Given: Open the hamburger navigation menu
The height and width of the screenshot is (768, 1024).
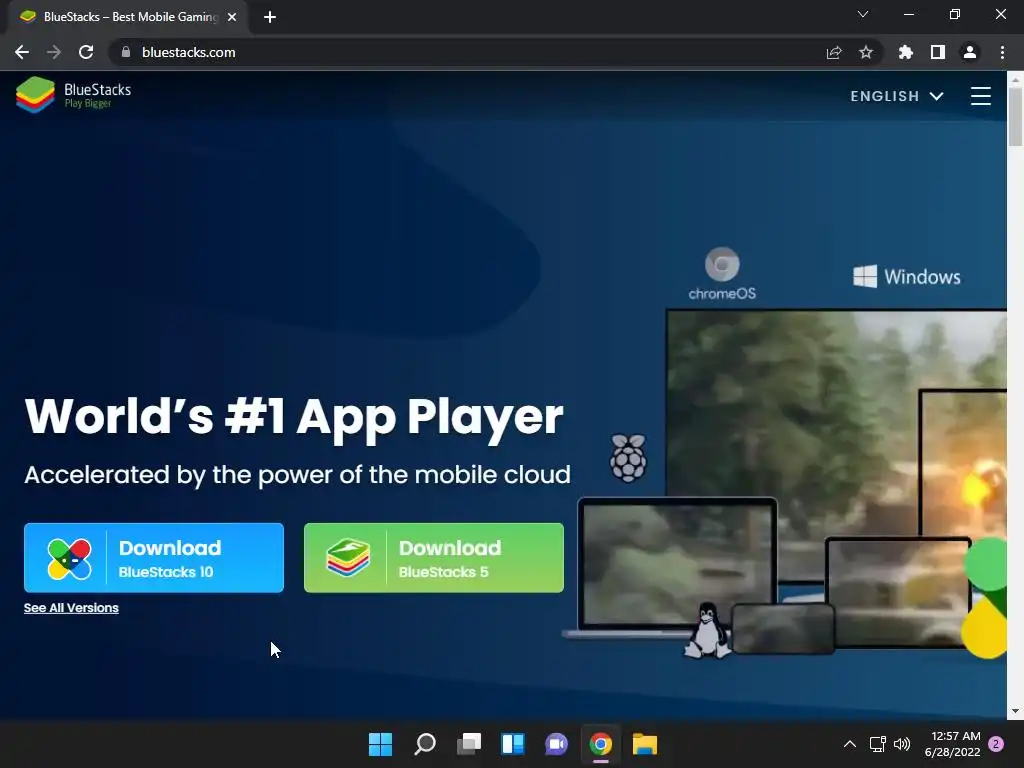Looking at the screenshot, I should [x=980, y=96].
